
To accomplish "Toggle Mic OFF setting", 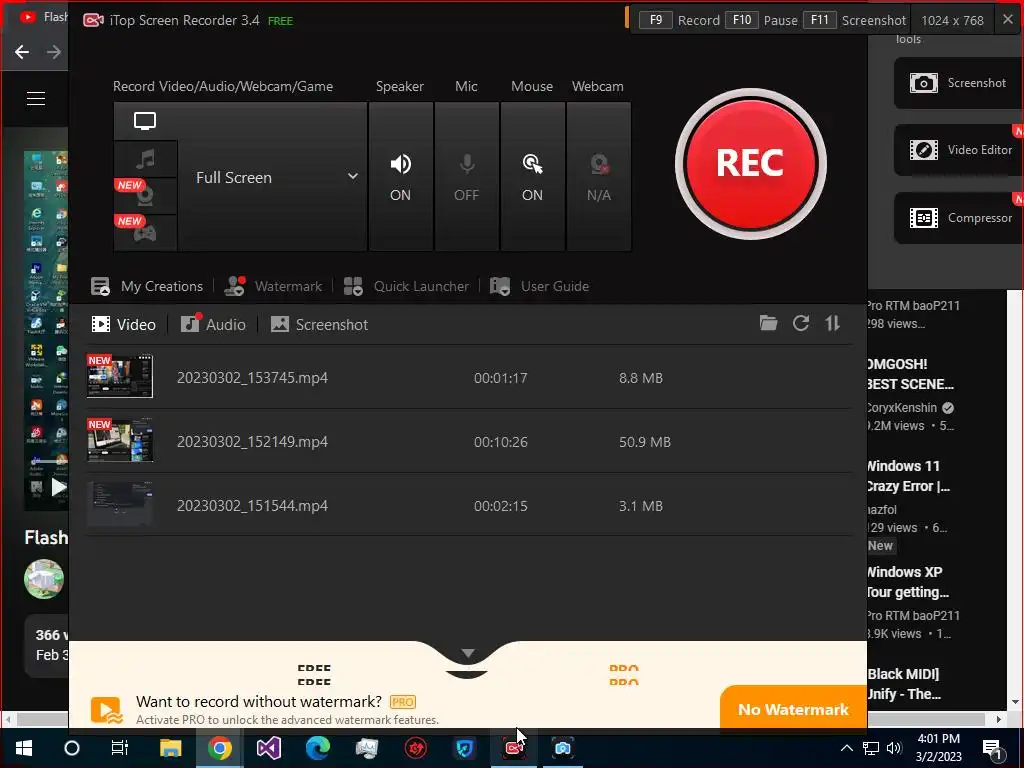I will coord(466,176).
